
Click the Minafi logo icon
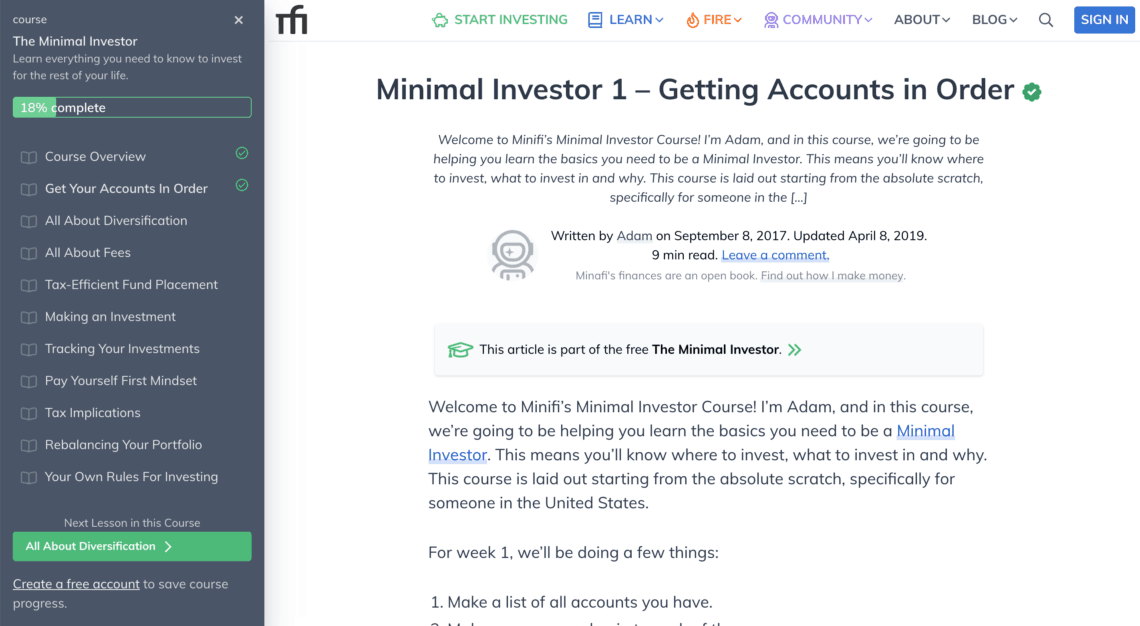292,20
